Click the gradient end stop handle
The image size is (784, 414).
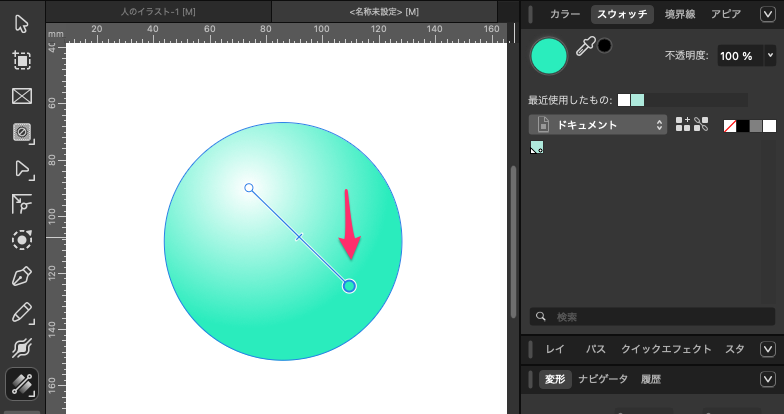[349, 286]
